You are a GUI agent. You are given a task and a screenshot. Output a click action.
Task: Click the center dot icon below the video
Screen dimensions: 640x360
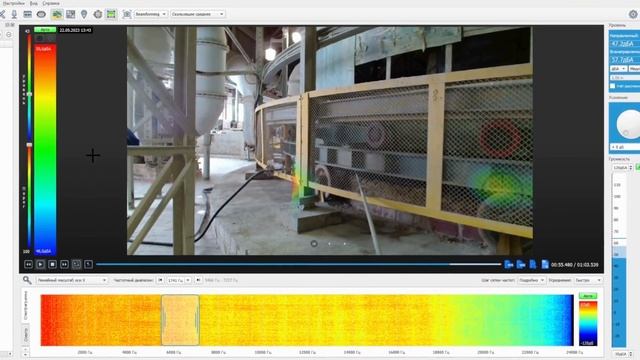pyautogui.click(x=314, y=244)
